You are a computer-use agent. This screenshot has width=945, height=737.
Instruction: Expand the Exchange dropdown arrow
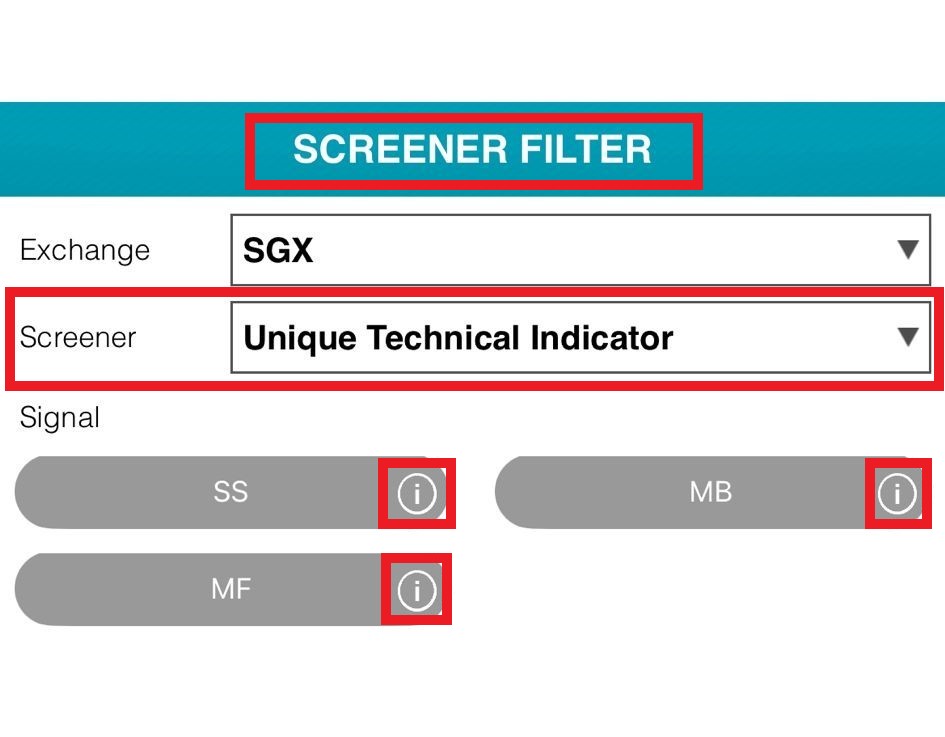pos(908,249)
